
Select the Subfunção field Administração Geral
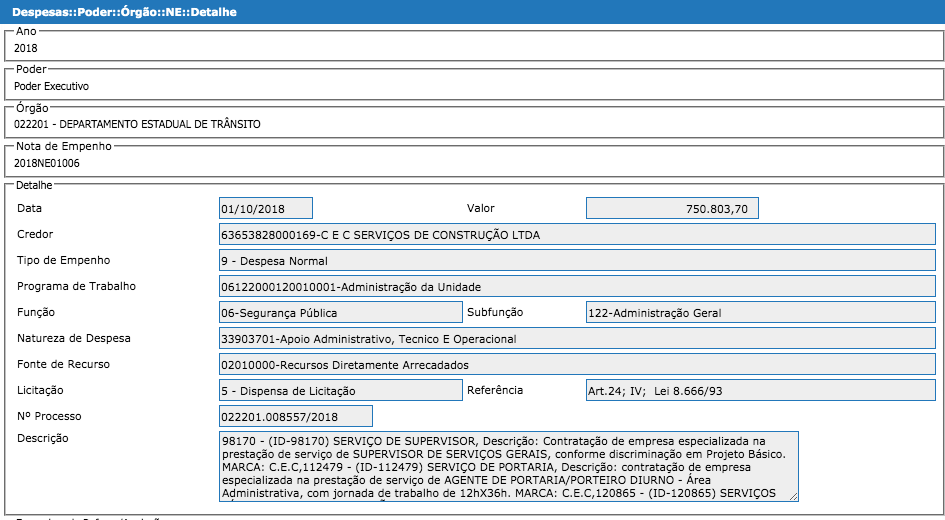(x=760, y=313)
